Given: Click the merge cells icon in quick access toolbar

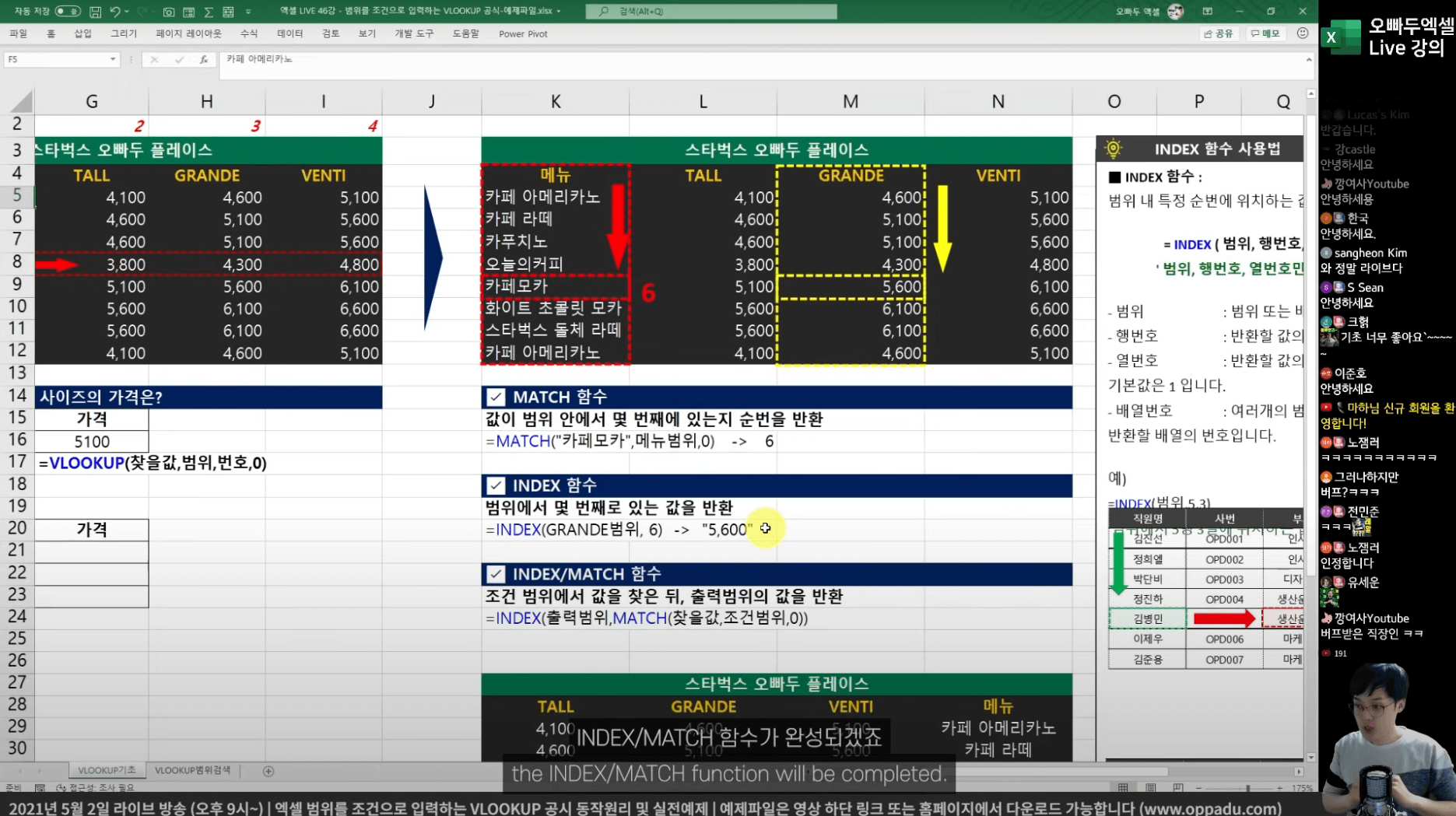Looking at the screenshot, I should tap(228, 12).
